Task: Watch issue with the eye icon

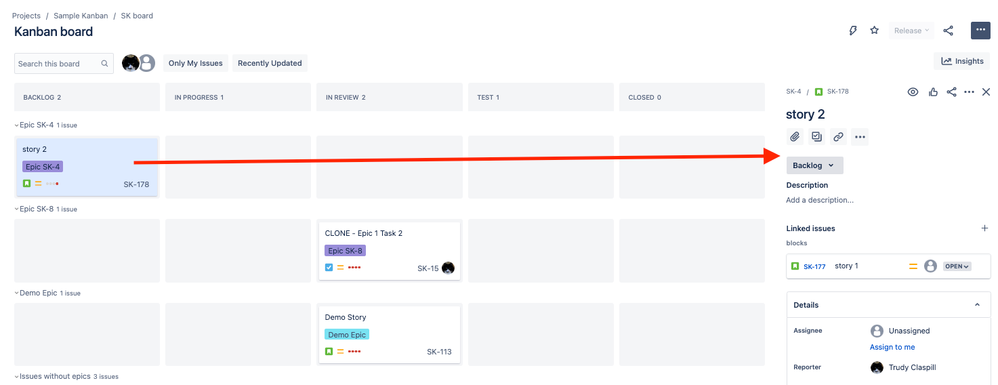Action: (913, 92)
